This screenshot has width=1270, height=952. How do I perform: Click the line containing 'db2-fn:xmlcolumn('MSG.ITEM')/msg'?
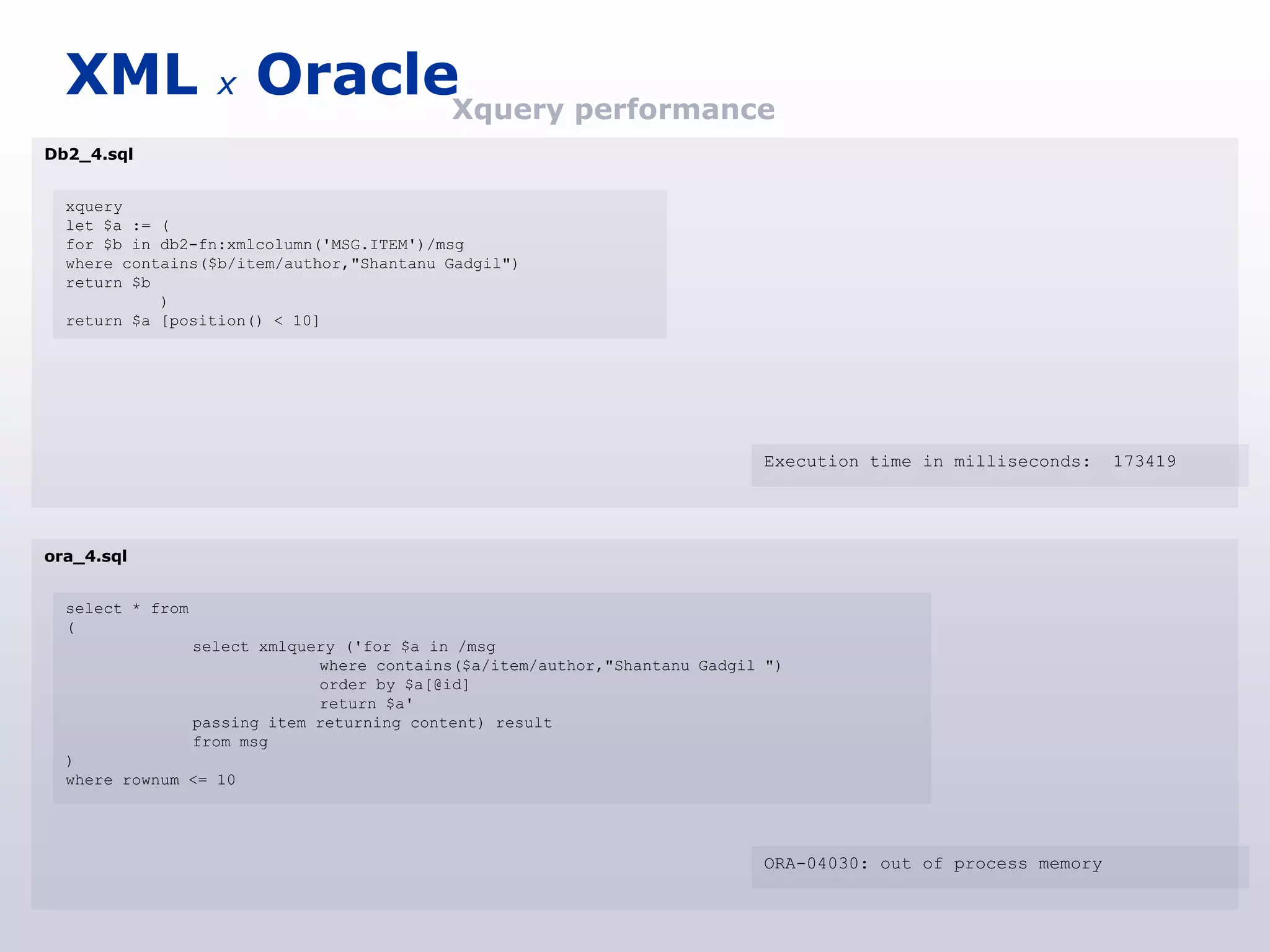click(x=265, y=245)
